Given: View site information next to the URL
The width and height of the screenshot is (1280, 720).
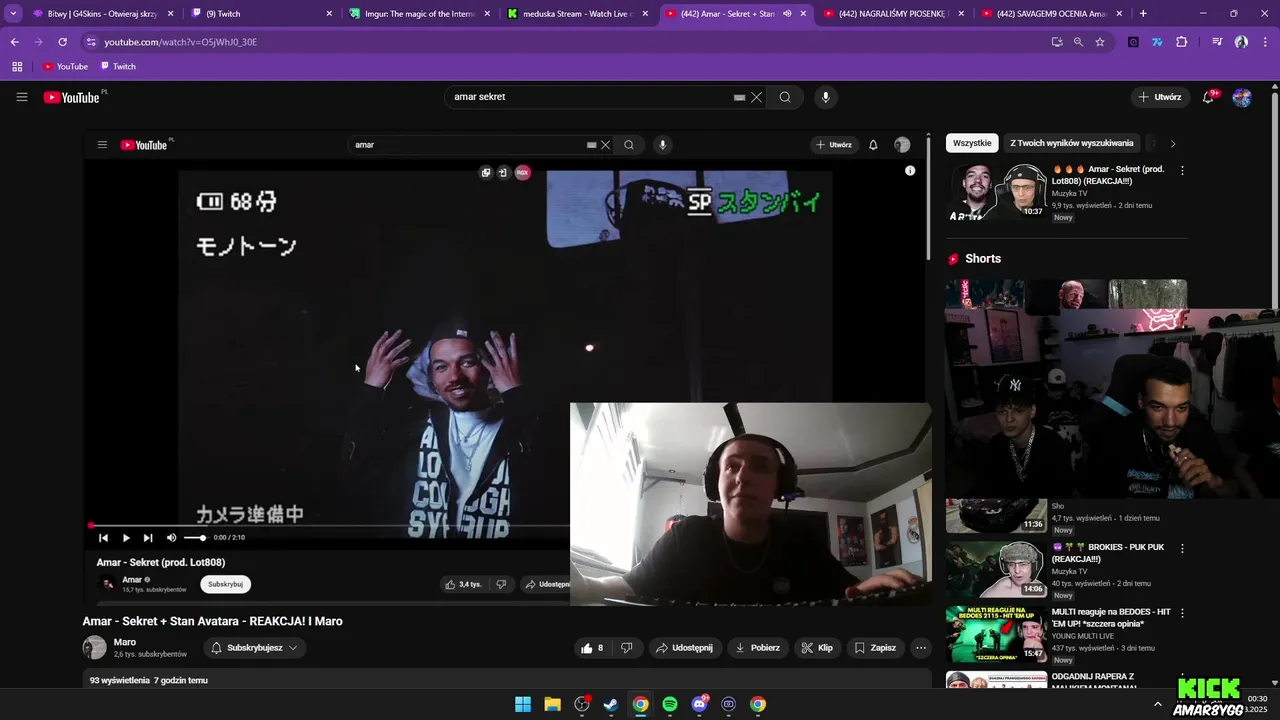Looking at the screenshot, I should 91,42.
